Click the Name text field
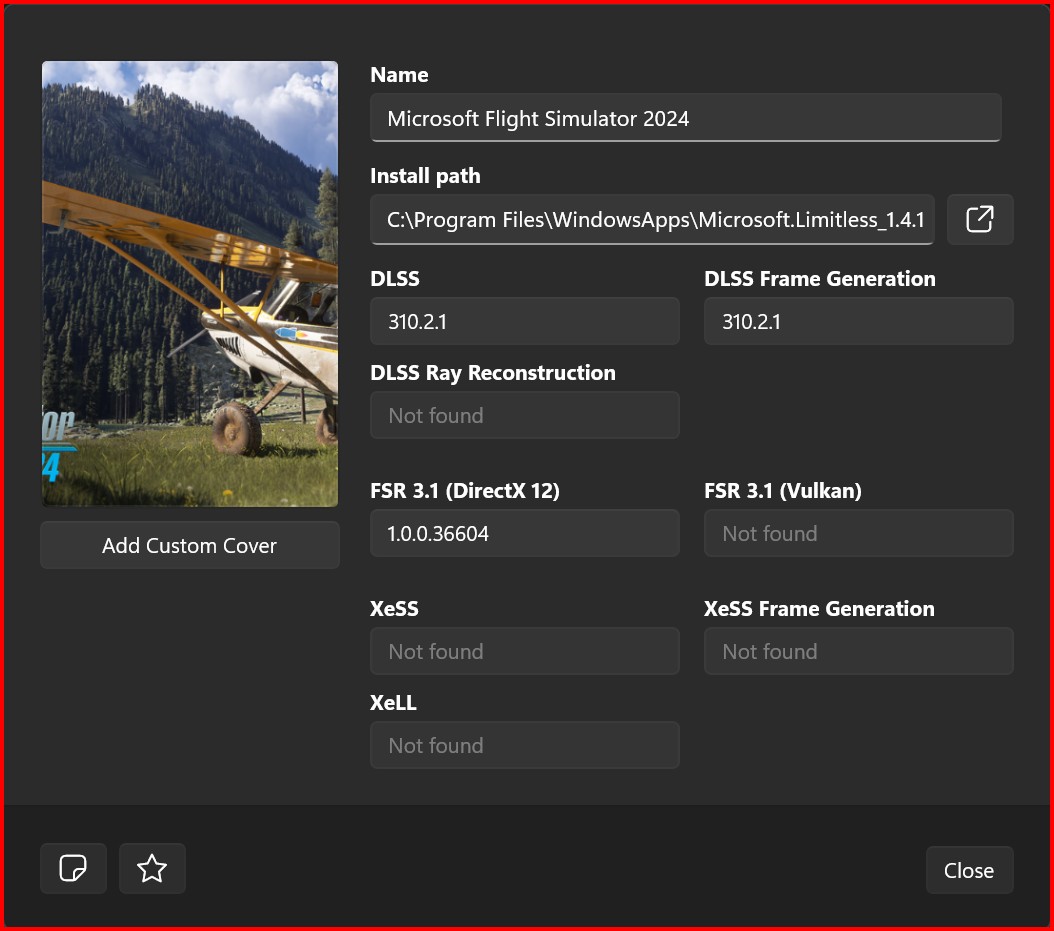 point(685,118)
